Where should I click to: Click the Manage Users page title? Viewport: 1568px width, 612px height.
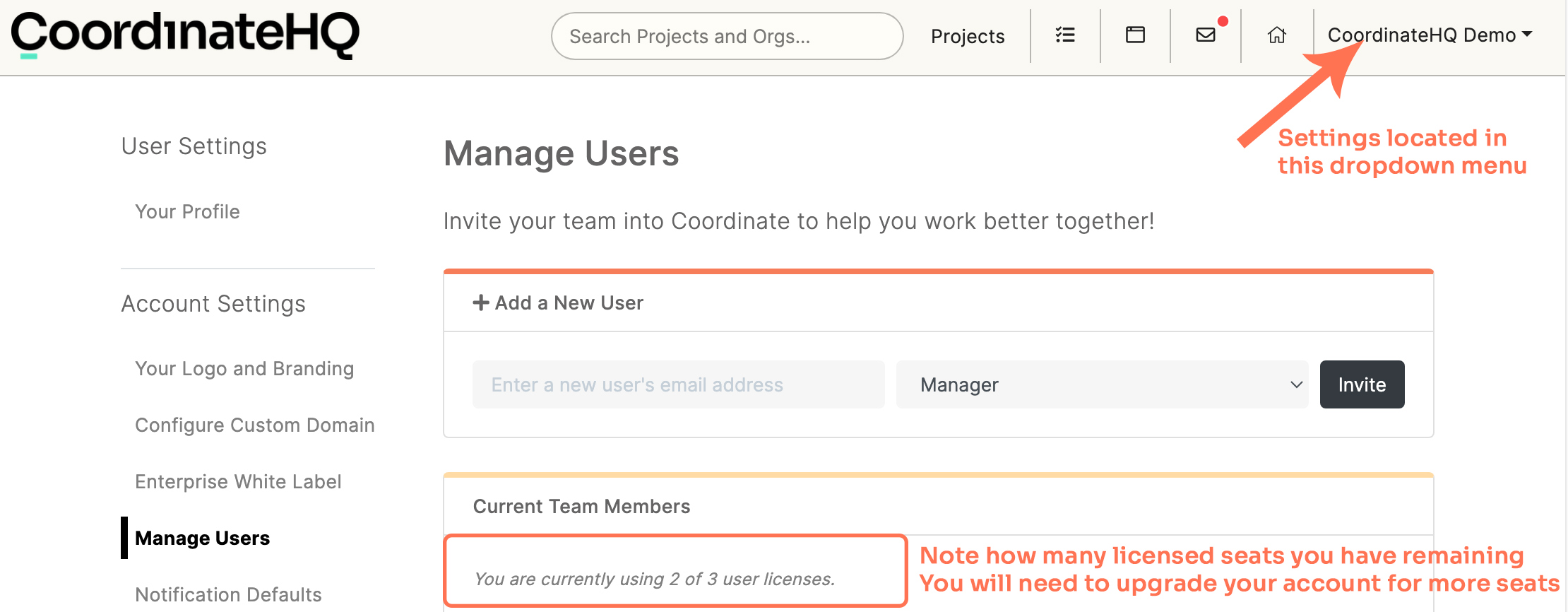point(561,153)
